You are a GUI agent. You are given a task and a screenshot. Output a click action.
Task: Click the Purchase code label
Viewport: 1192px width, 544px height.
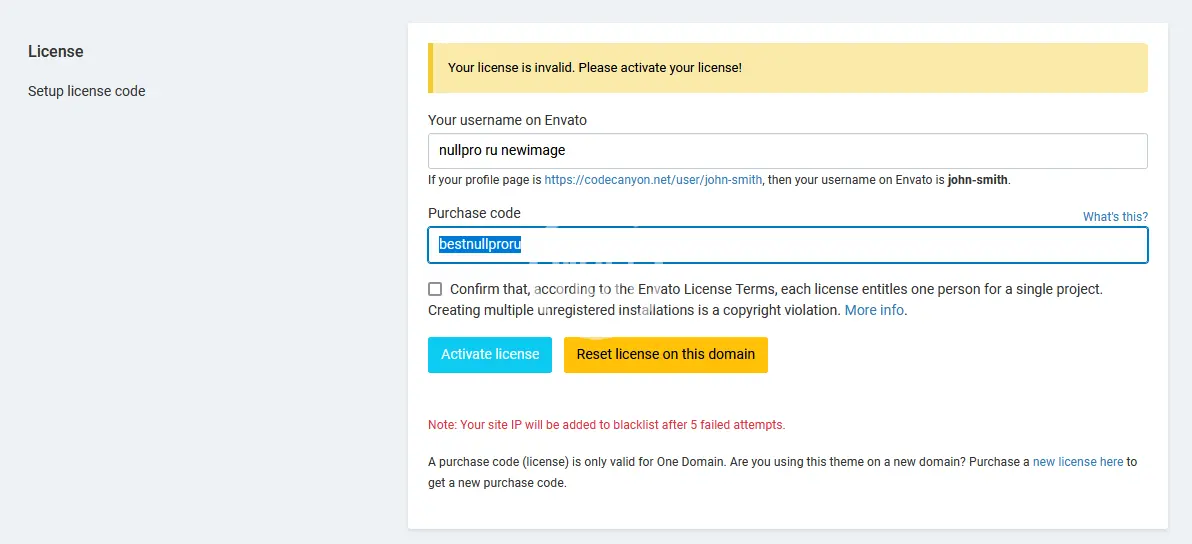click(x=474, y=213)
